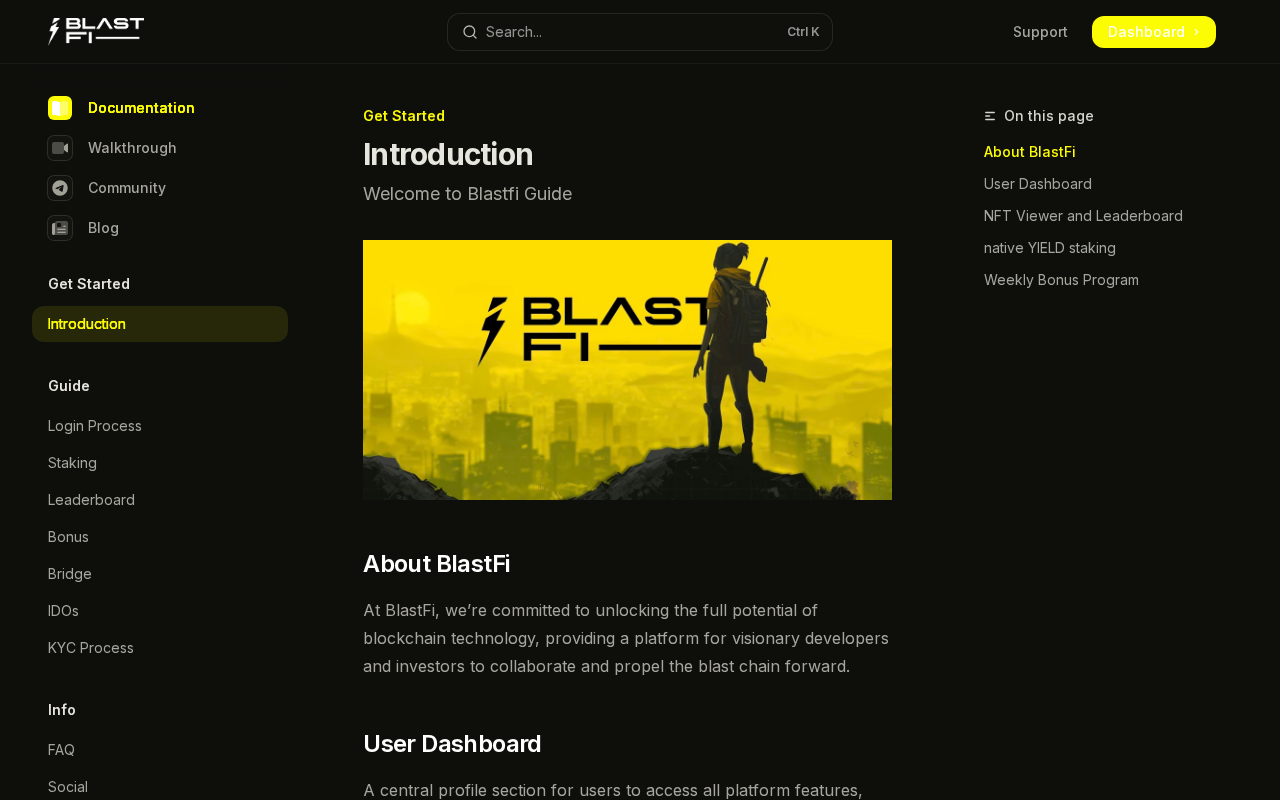Image resolution: width=1280 pixels, height=800 pixels.
Task: Click the Blog newspaper icon
Action: (60, 228)
